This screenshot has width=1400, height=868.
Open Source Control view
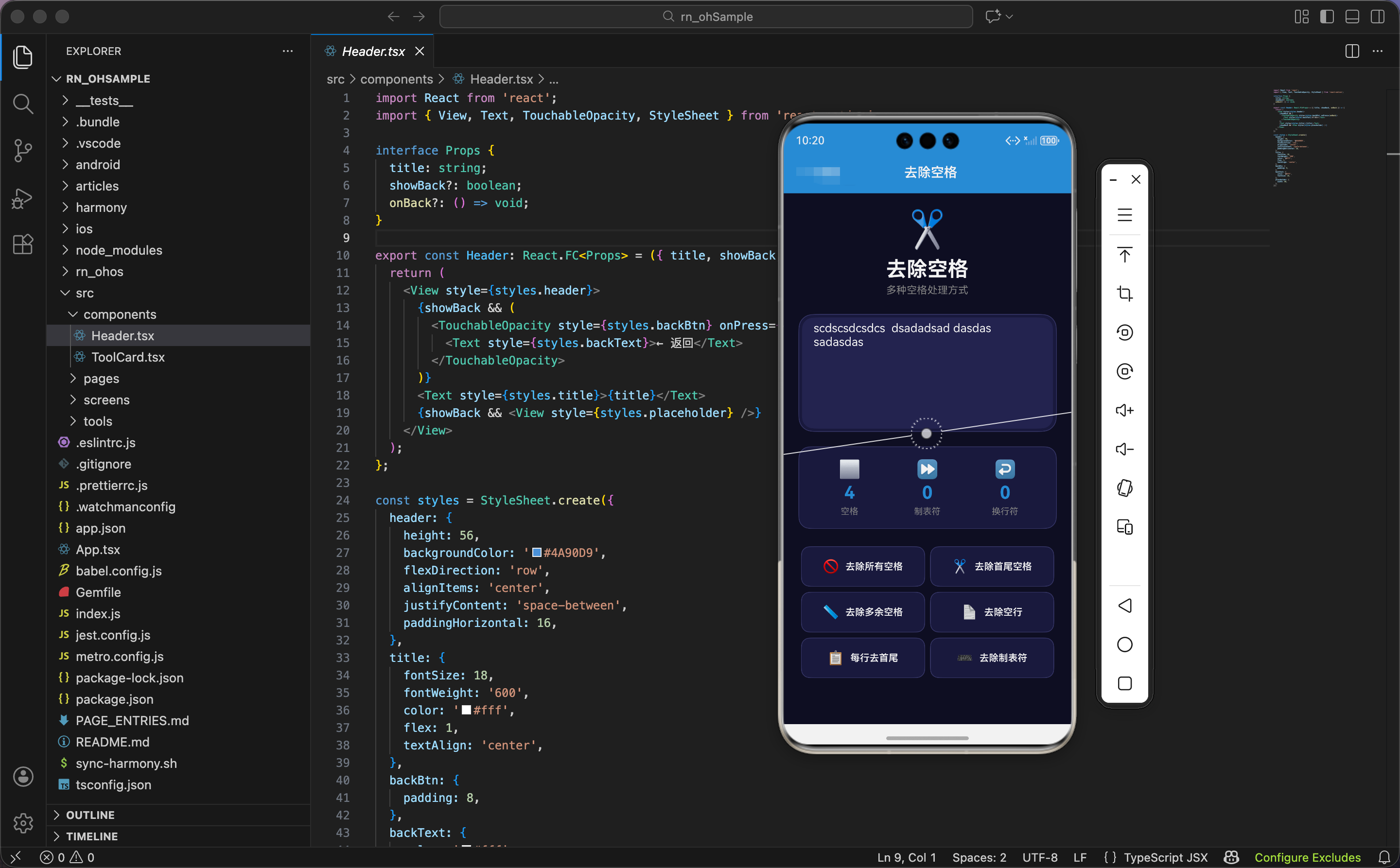tap(23, 150)
